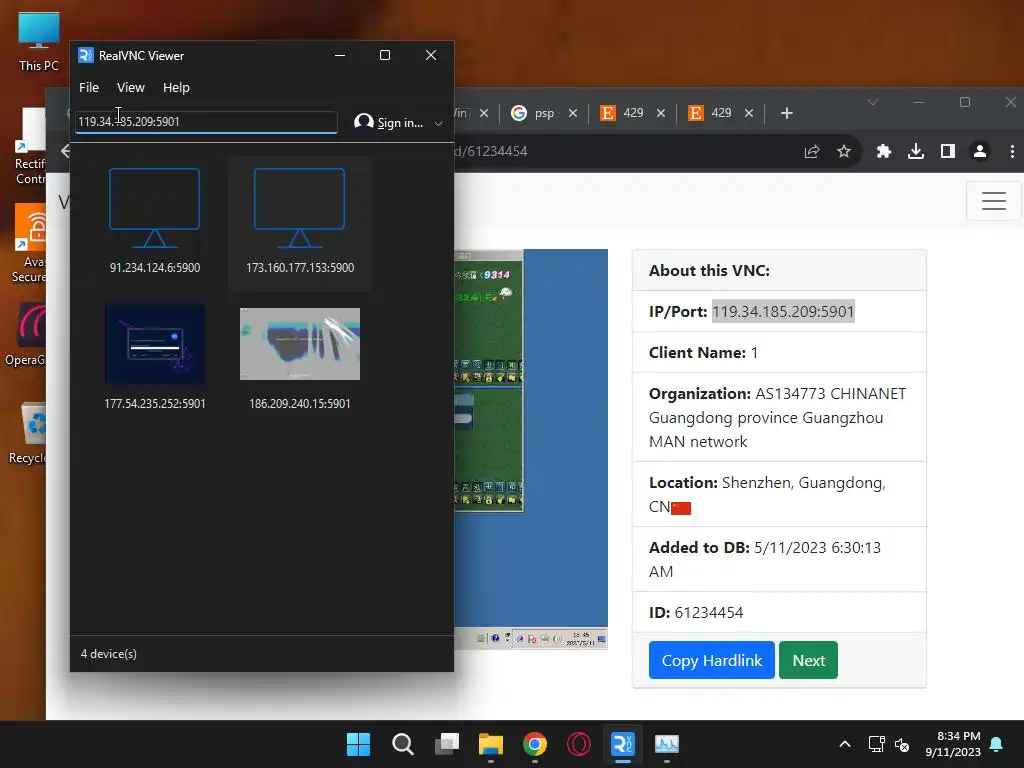Open the Help menu in RealVNC Viewer
This screenshot has height=768, width=1024.
[x=176, y=88]
